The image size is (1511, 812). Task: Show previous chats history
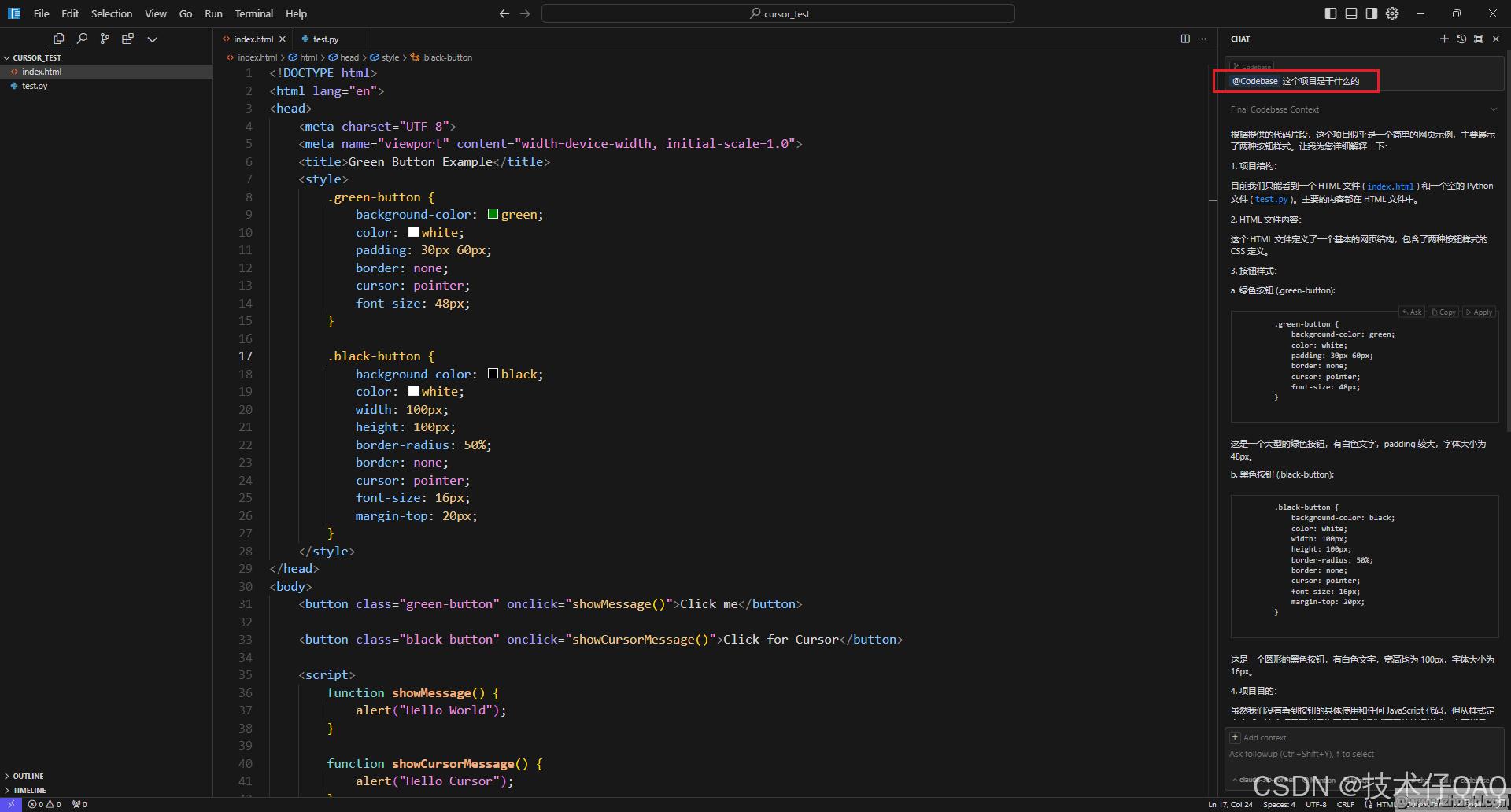tap(1461, 39)
